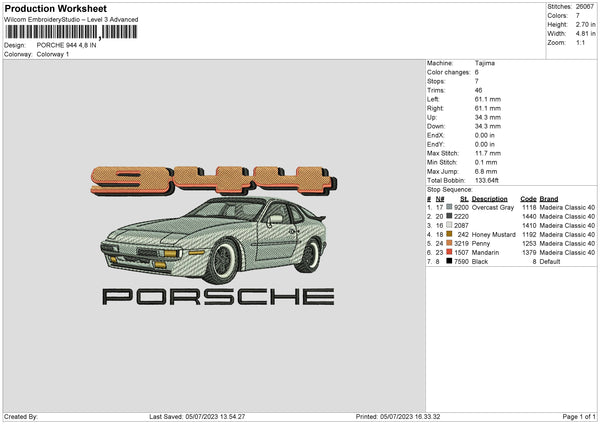600x424 pixels.
Task: Click the Stop Sequence label
Action: 449,188
